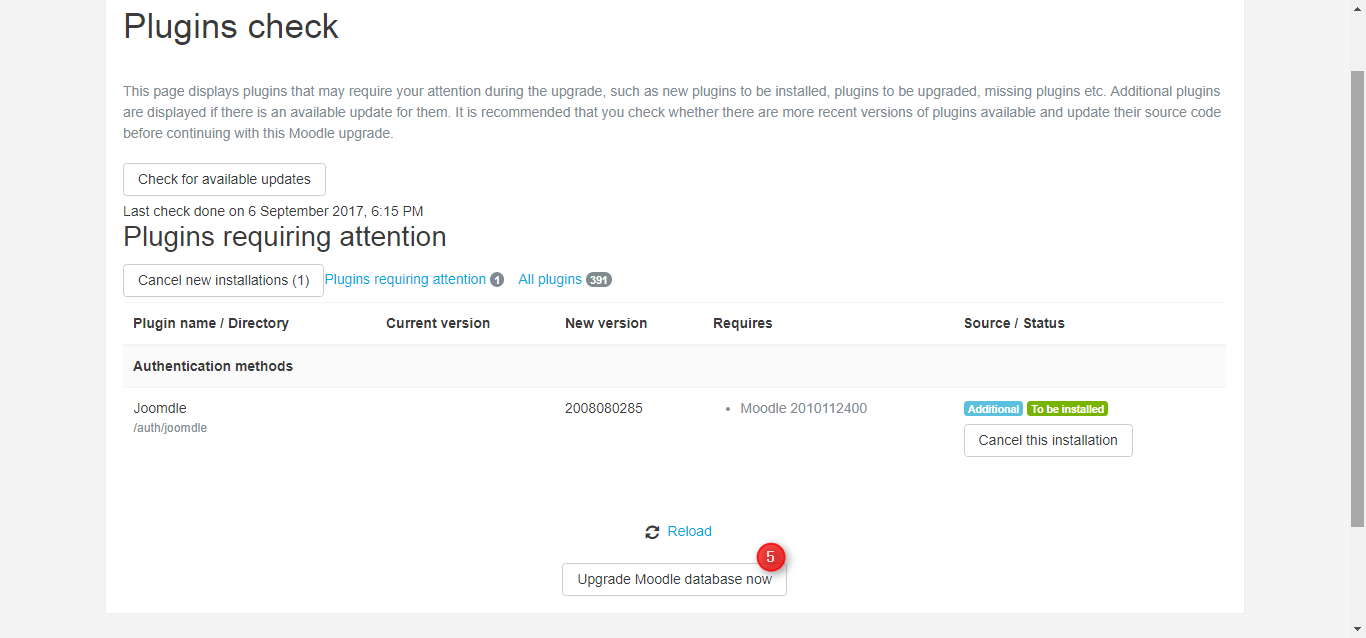Click the Reload link text
The image size is (1366, 638).
click(689, 531)
